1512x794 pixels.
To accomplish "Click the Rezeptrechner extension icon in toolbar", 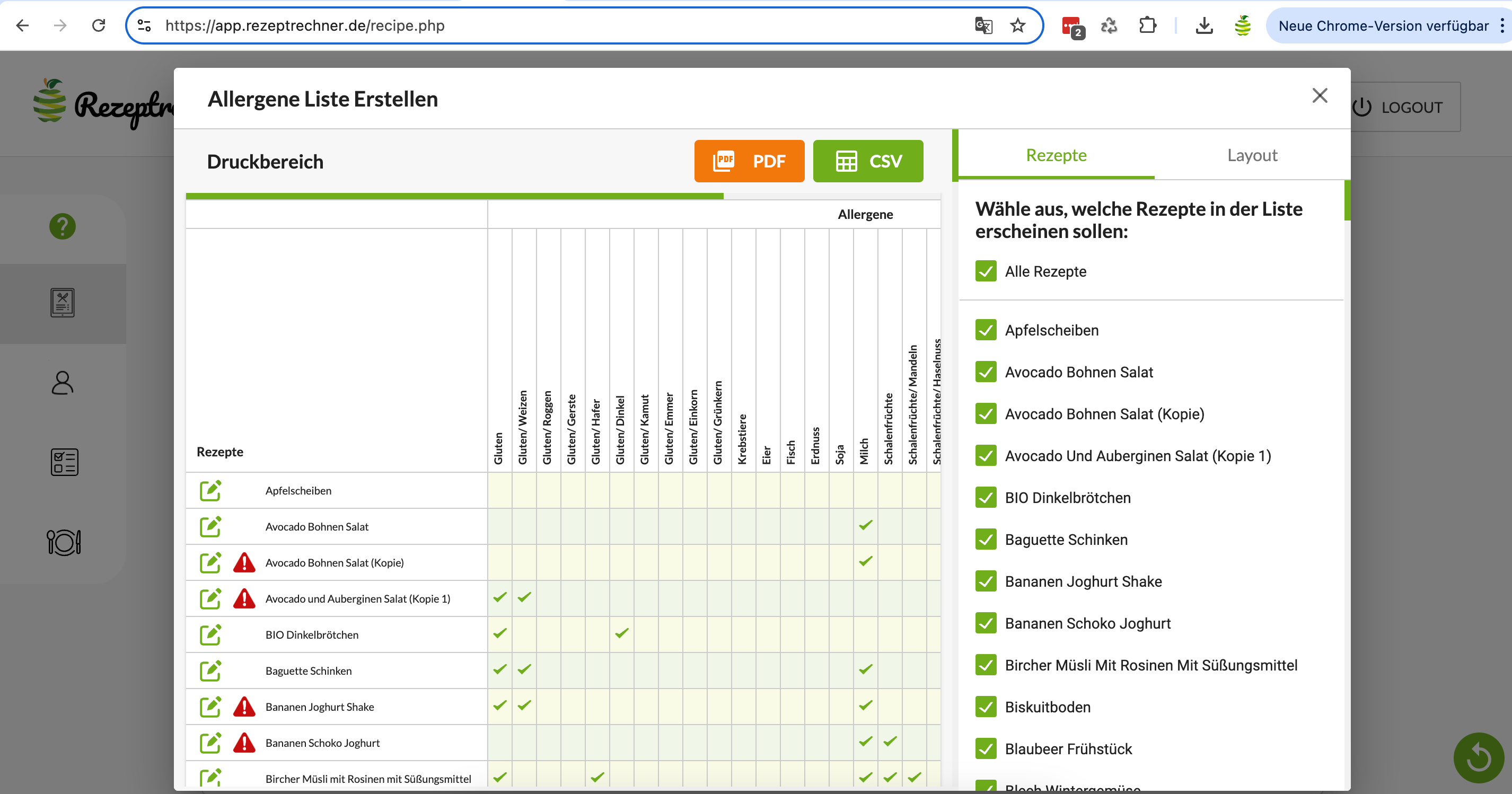I will click(1243, 25).
